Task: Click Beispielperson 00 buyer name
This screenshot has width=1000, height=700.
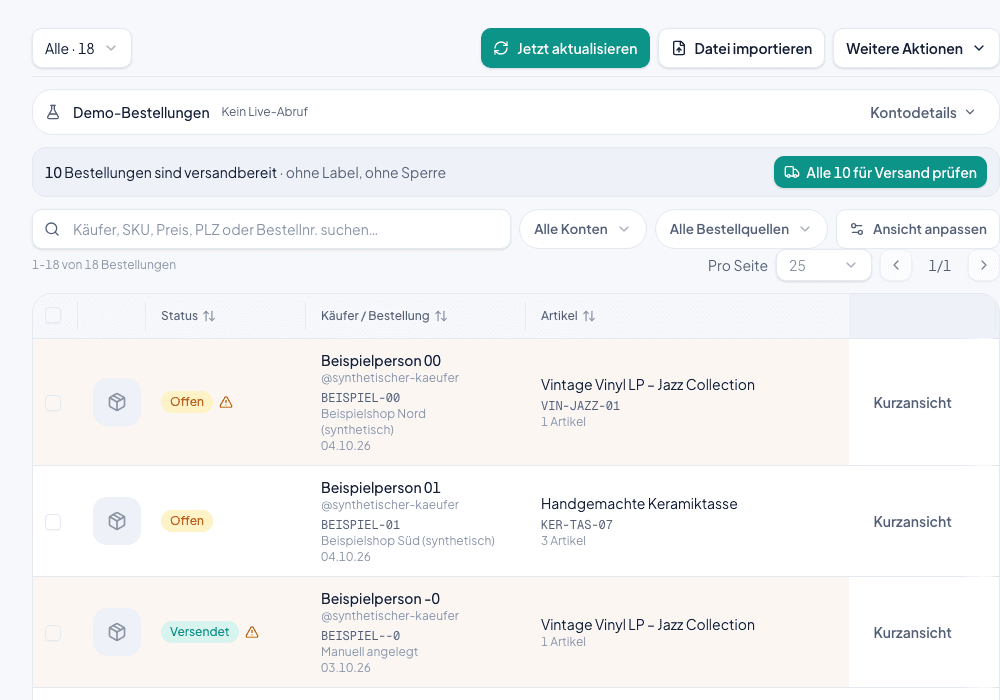Action: pyautogui.click(x=381, y=361)
